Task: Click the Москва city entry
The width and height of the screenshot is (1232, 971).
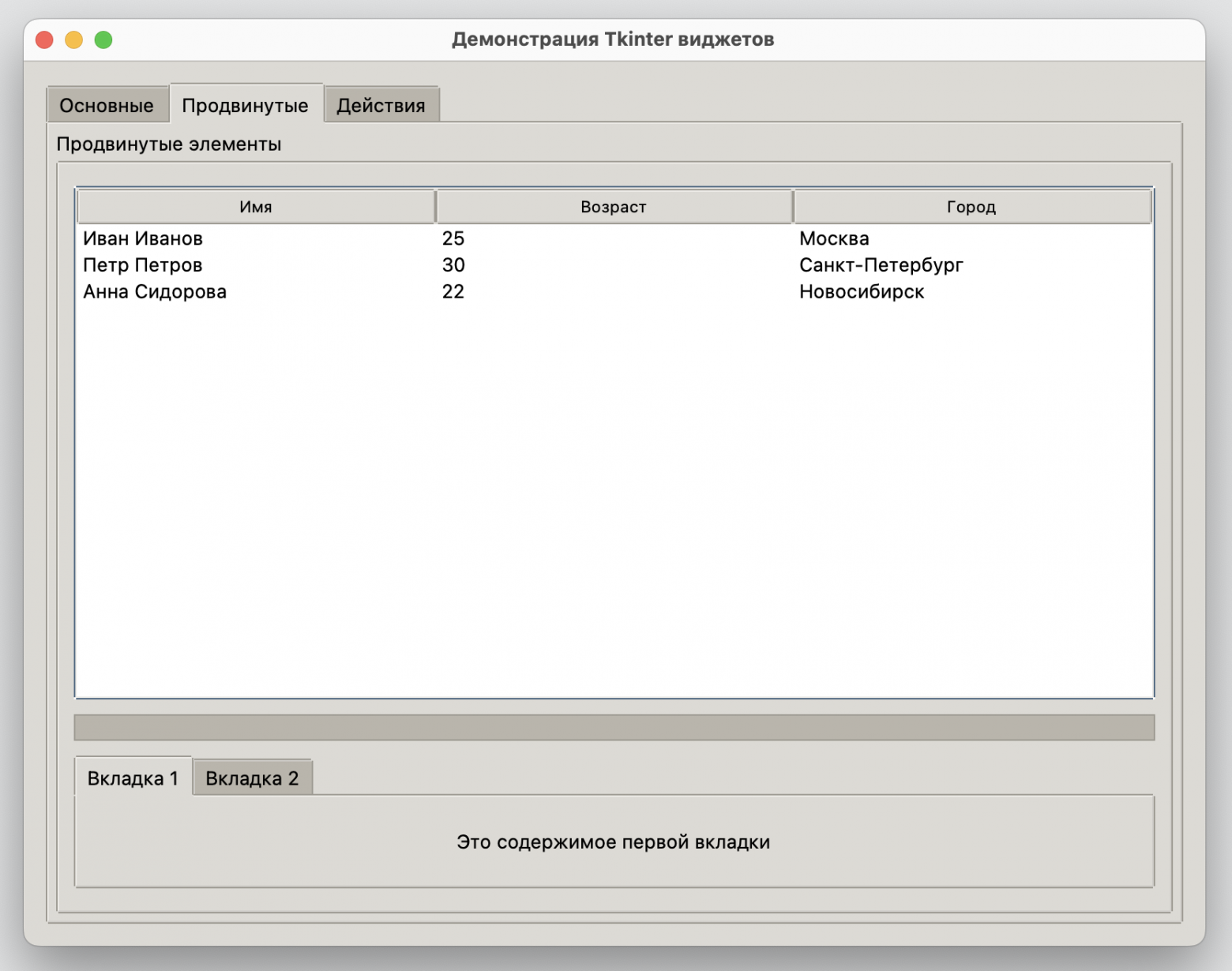Action: [834, 238]
